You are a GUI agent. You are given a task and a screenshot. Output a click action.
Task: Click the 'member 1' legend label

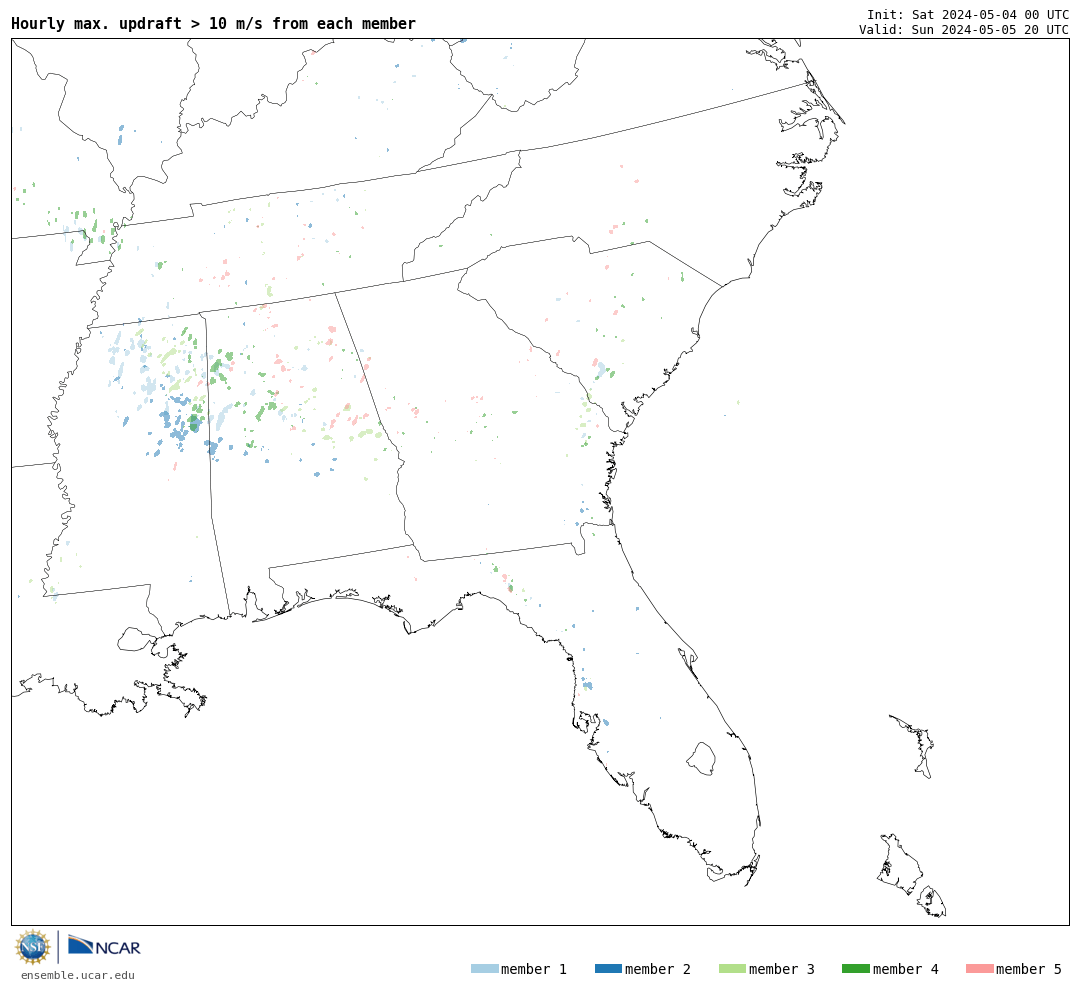[534, 969]
